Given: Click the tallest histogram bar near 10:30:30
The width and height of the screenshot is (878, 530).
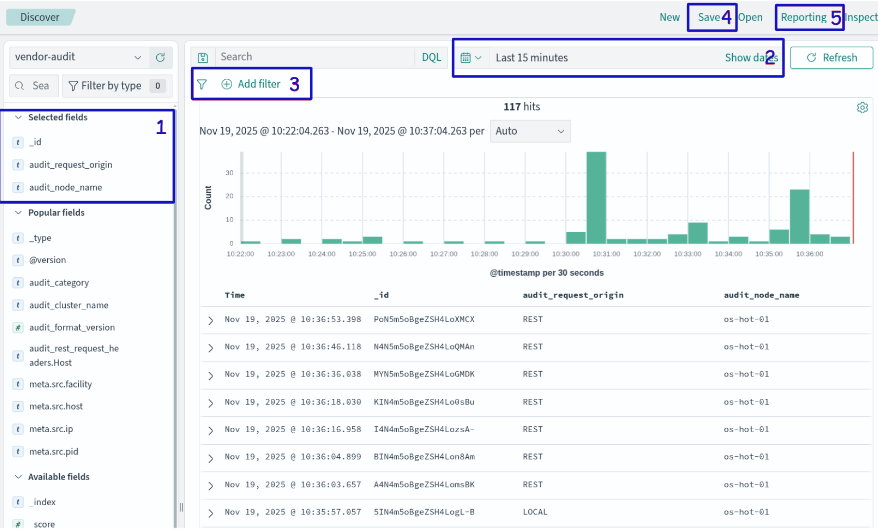Looking at the screenshot, I should point(597,197).
